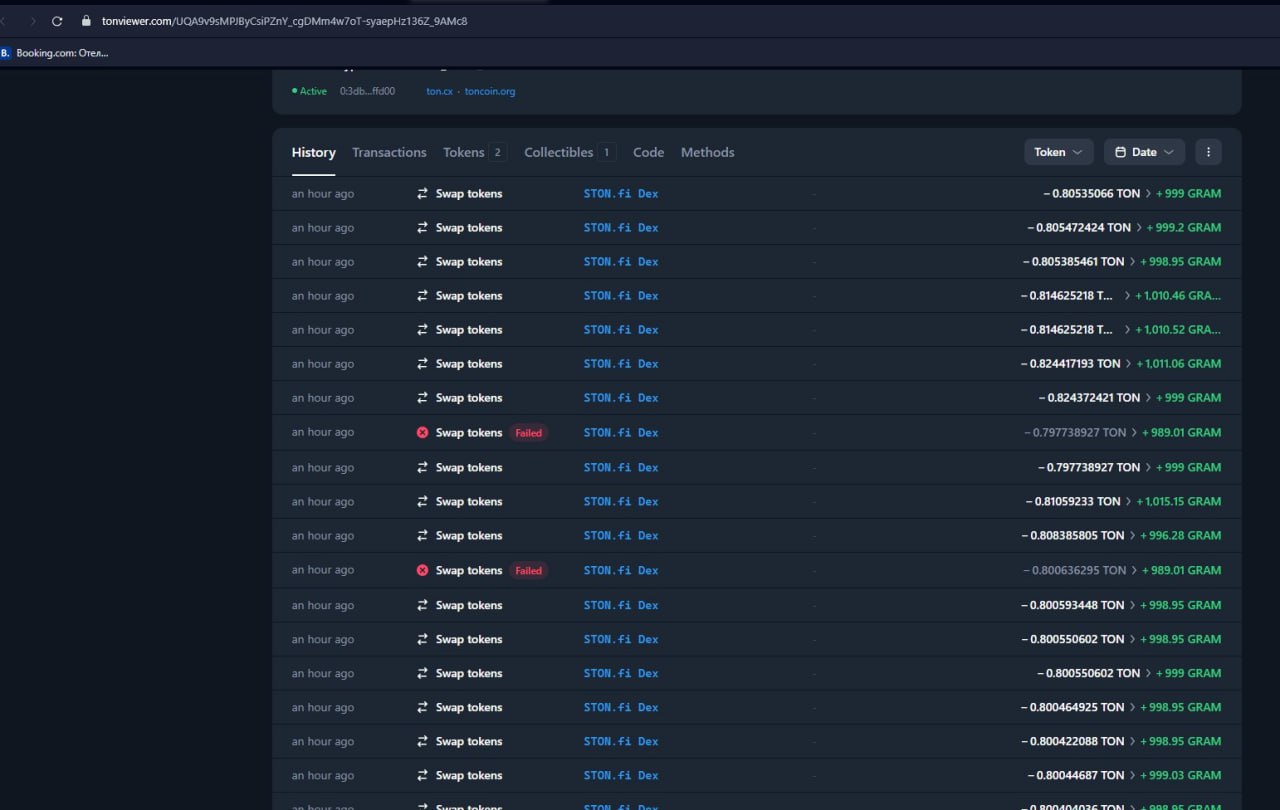Open the Token filter dropdown
This screenshot has height=810, width=1280.
(1058, 152)
